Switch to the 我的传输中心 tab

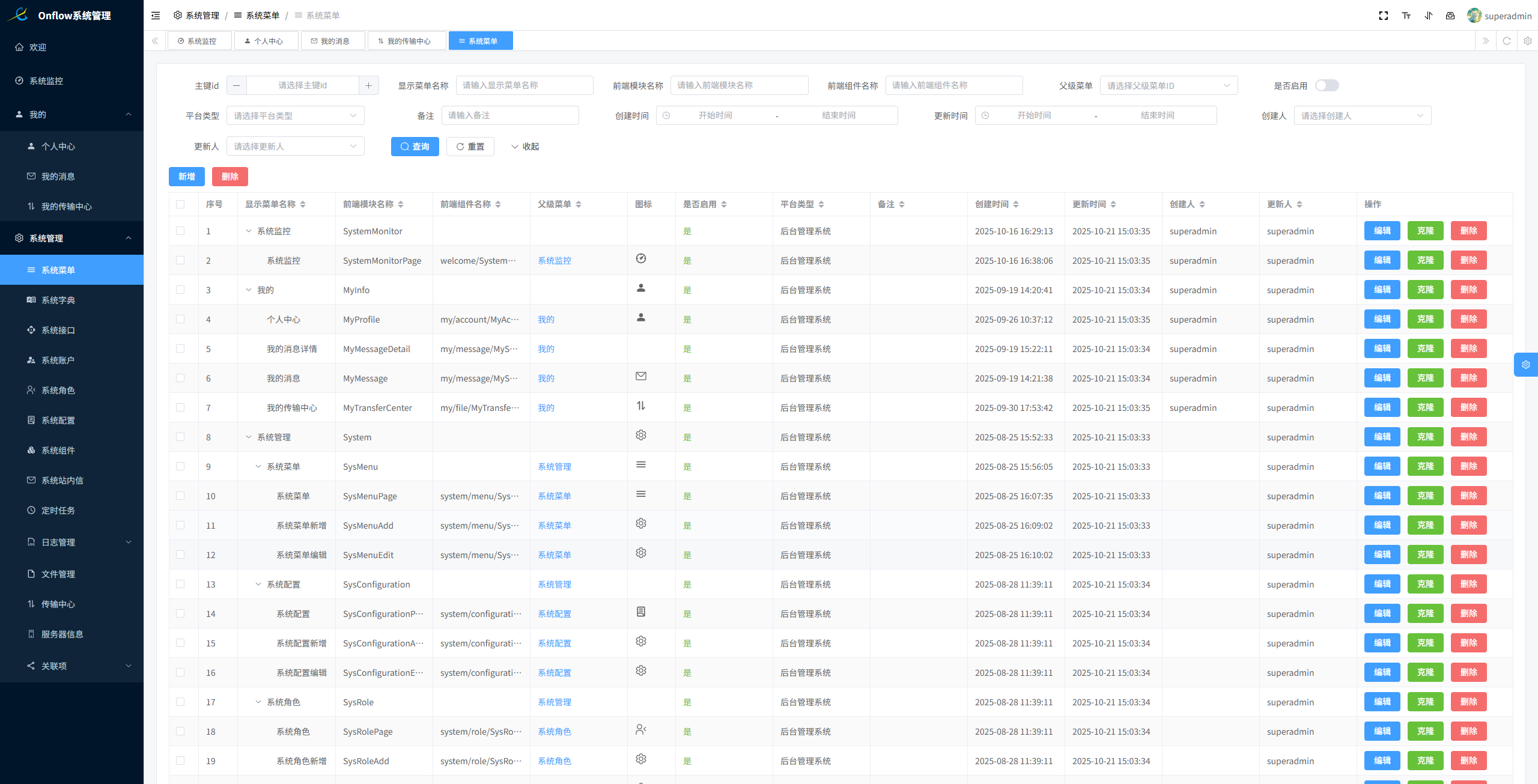tap(407, 41)
